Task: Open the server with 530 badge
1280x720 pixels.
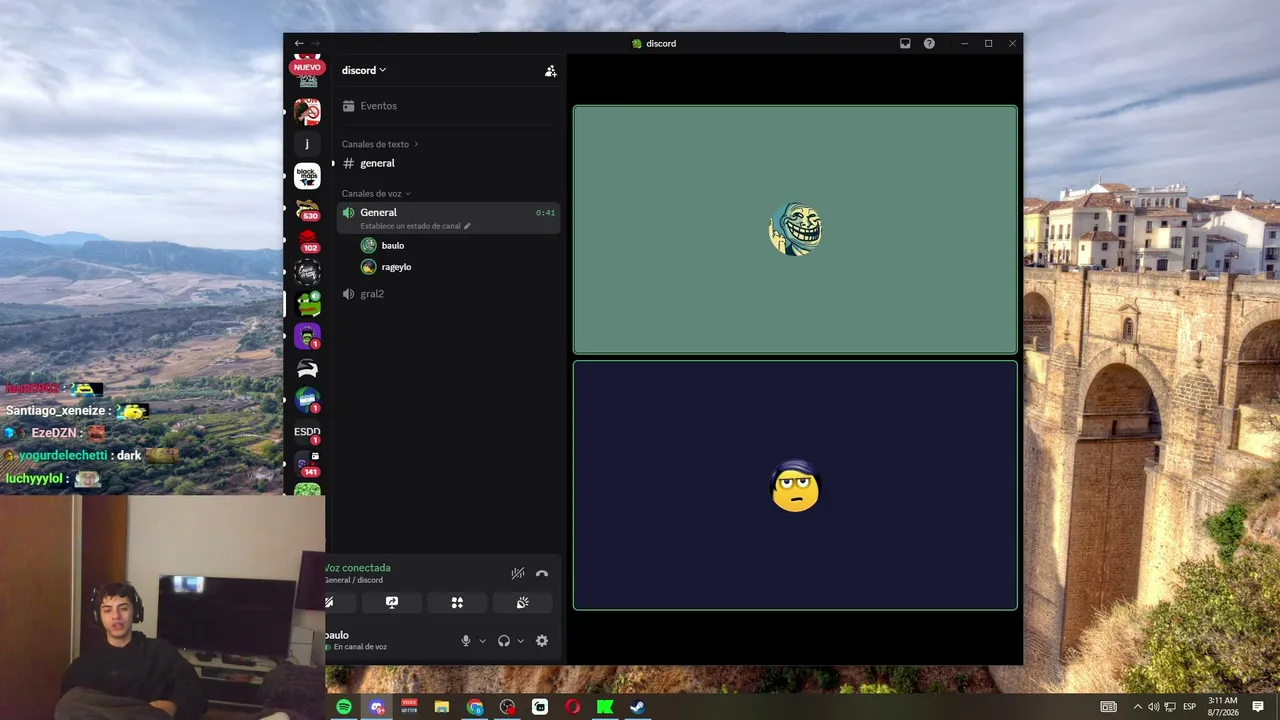Action: (x=308, y=209)
